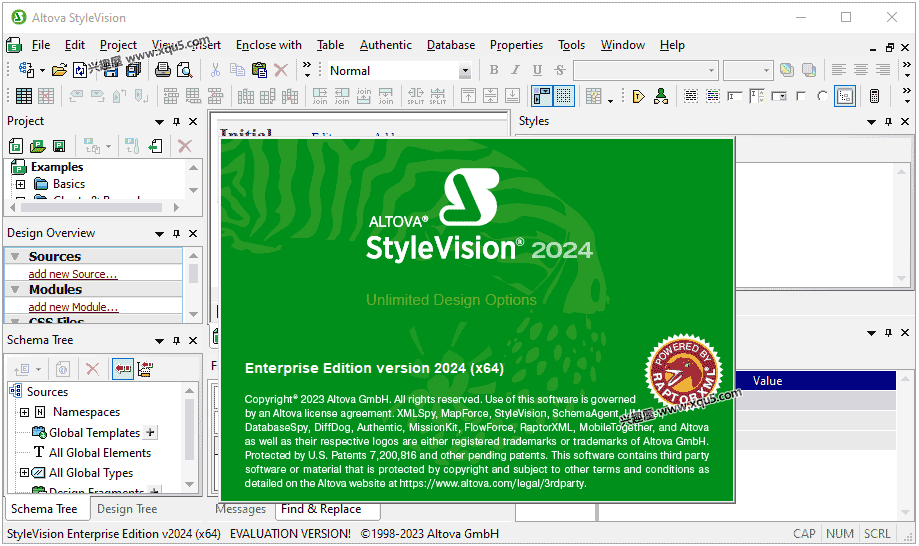Open the Database menu
The width and height of the screenshot is (919, 546).
(x=451, y=45)
